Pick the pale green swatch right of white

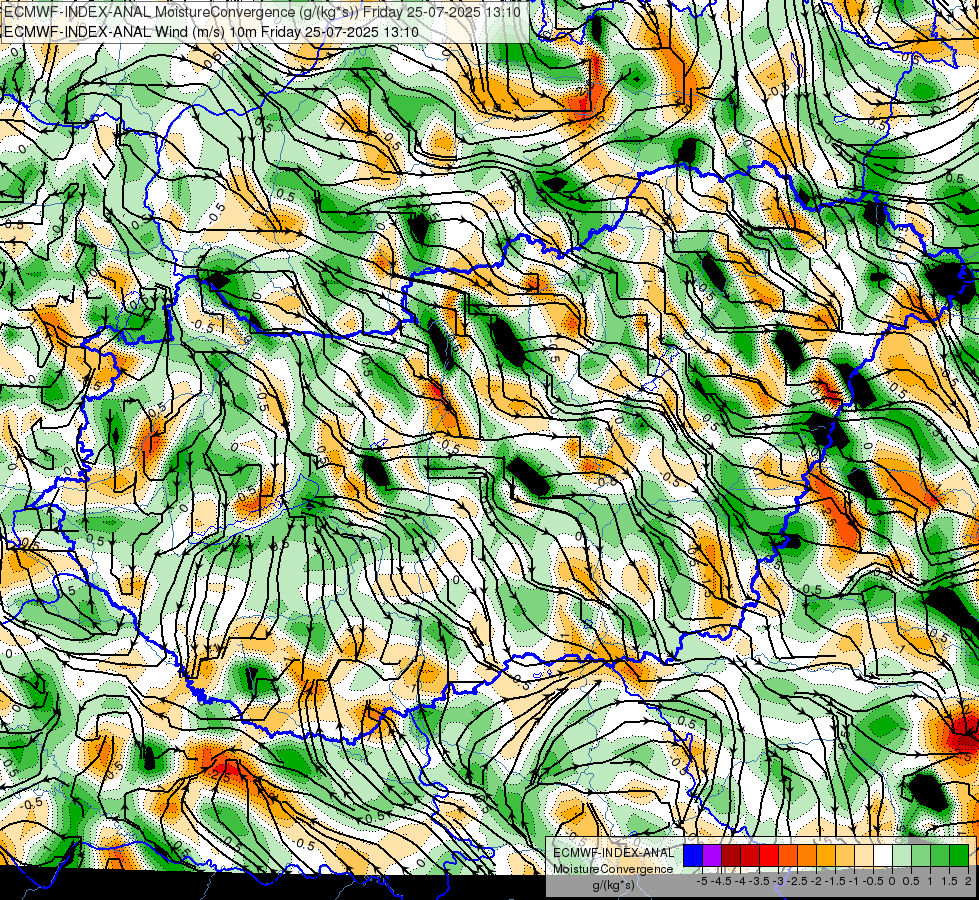click(x=902, y=856)
